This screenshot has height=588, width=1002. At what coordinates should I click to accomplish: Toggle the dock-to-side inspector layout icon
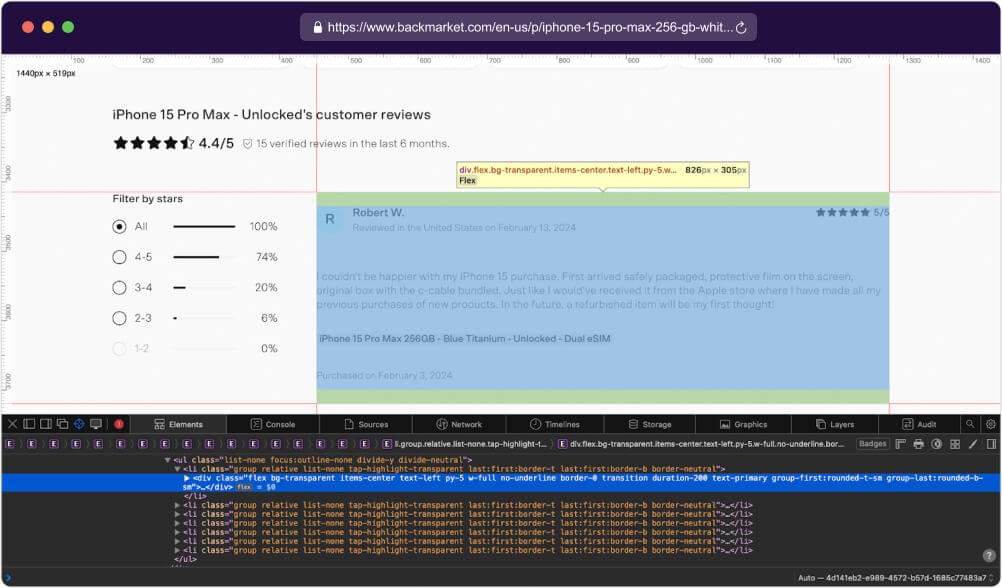44,424
